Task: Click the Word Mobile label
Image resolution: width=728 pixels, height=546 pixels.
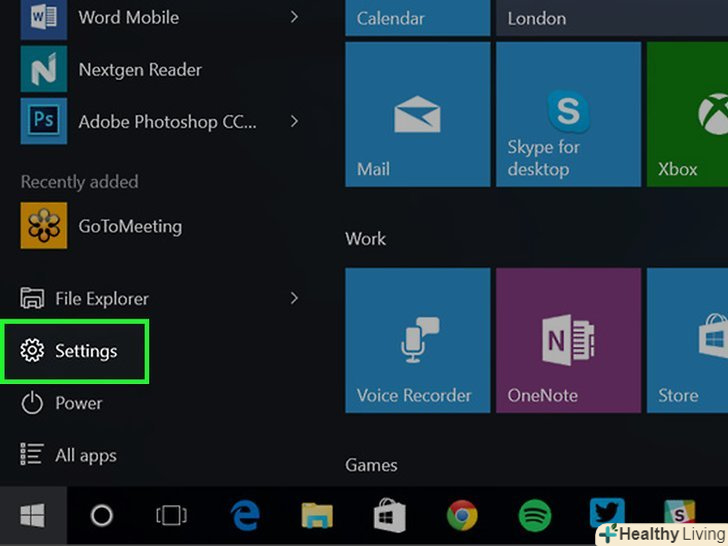Action: [x=129, y=18]
